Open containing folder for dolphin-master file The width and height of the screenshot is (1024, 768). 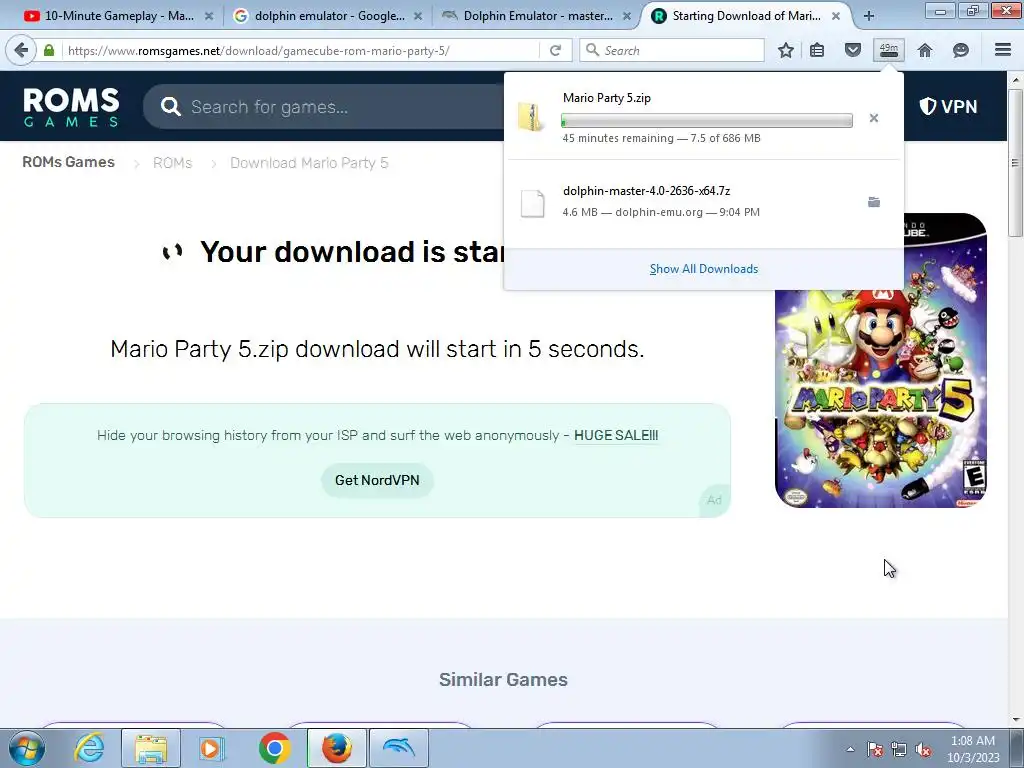pyautogui.click(x=874, y=202)
